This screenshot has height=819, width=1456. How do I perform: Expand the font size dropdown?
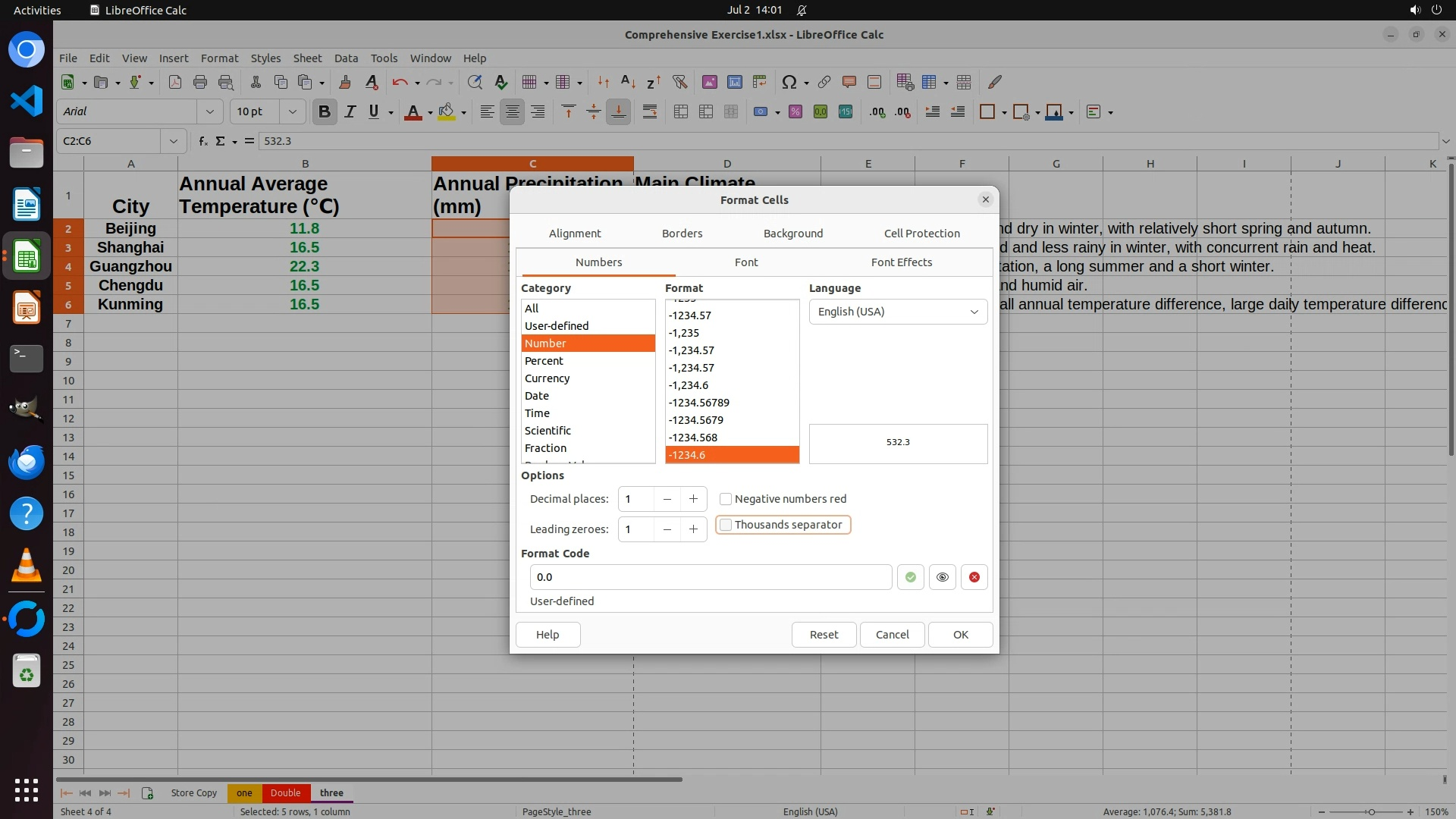point(292,112)
